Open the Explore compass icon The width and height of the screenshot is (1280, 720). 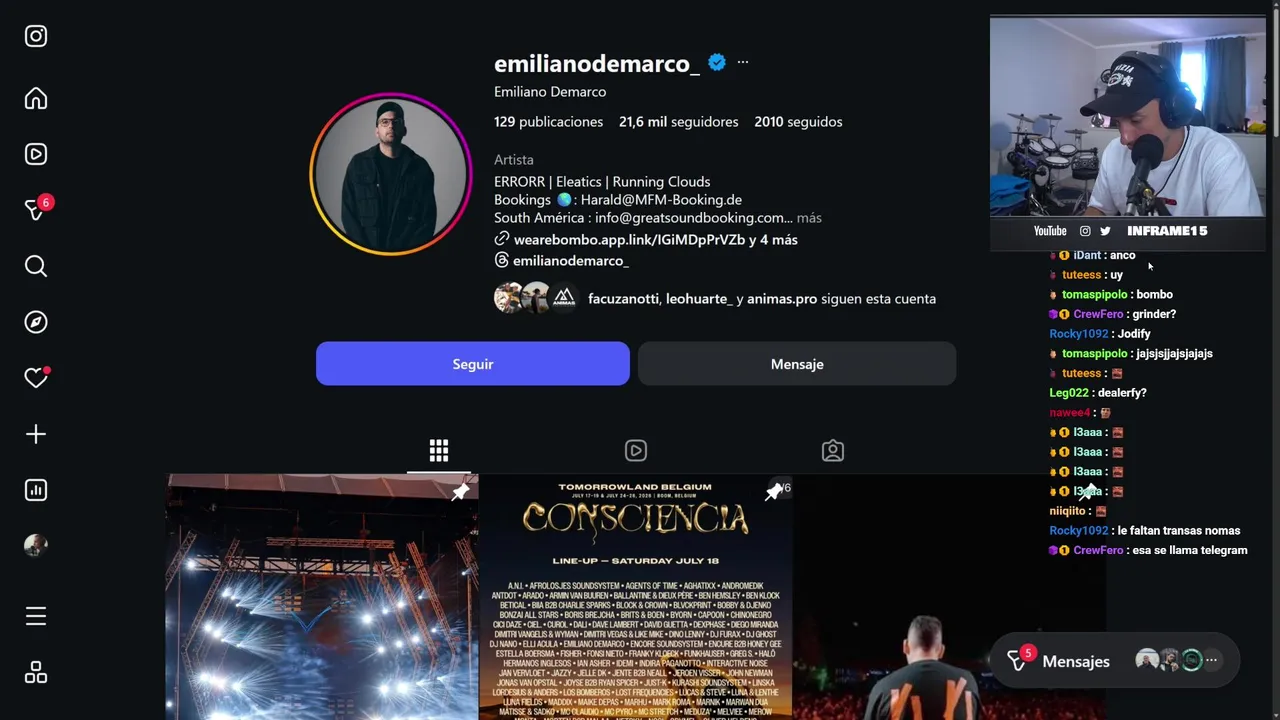(36, 322)
